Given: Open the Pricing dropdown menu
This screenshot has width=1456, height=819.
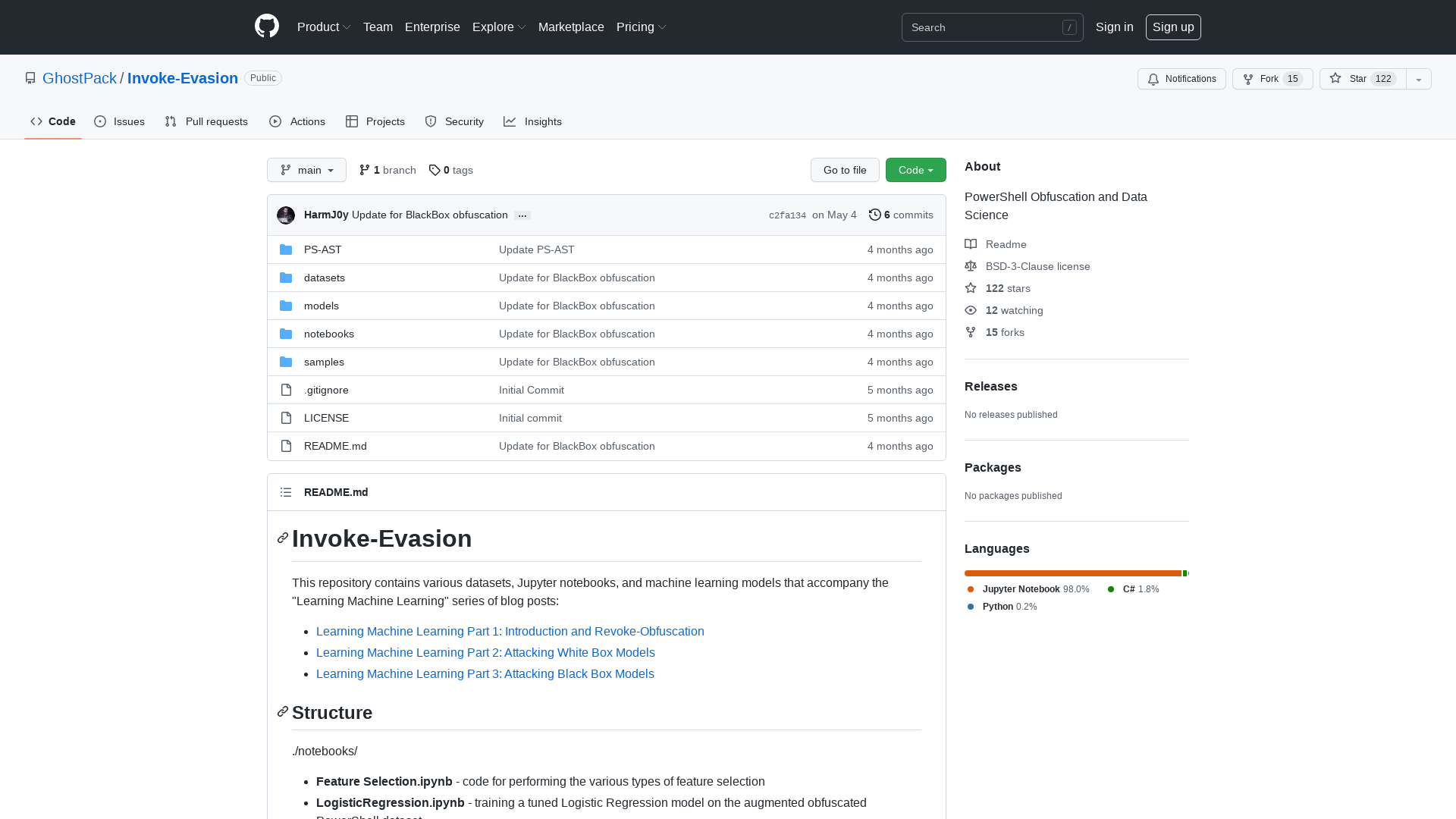Looking at the screenshot, I should click(x=642, y=27).
